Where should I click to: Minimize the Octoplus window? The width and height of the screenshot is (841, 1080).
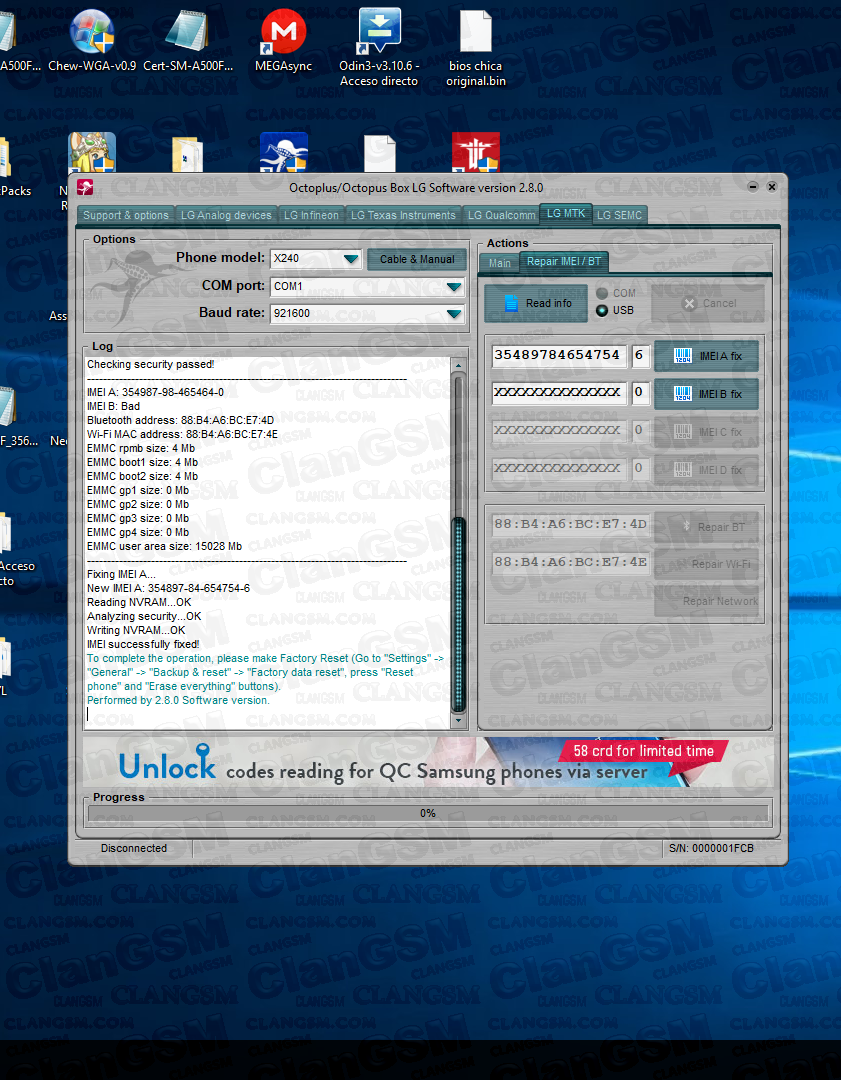753,187
